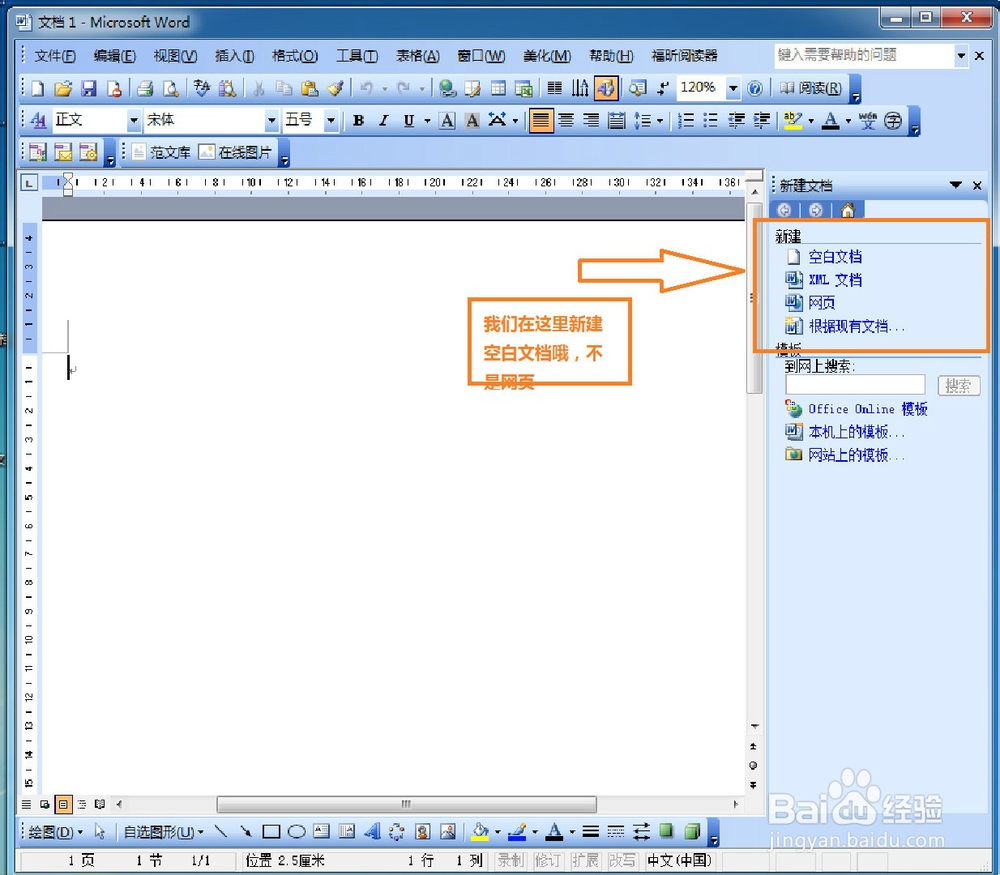Screen dimensions: 1000x875
Task: Increase indent icon
Action: [x=761, y=120]
